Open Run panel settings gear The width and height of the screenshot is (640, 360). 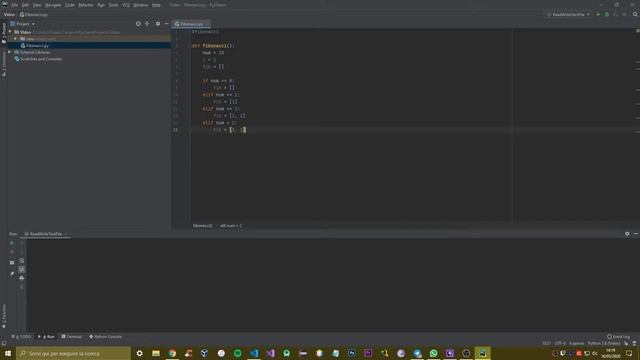[627, 234]
